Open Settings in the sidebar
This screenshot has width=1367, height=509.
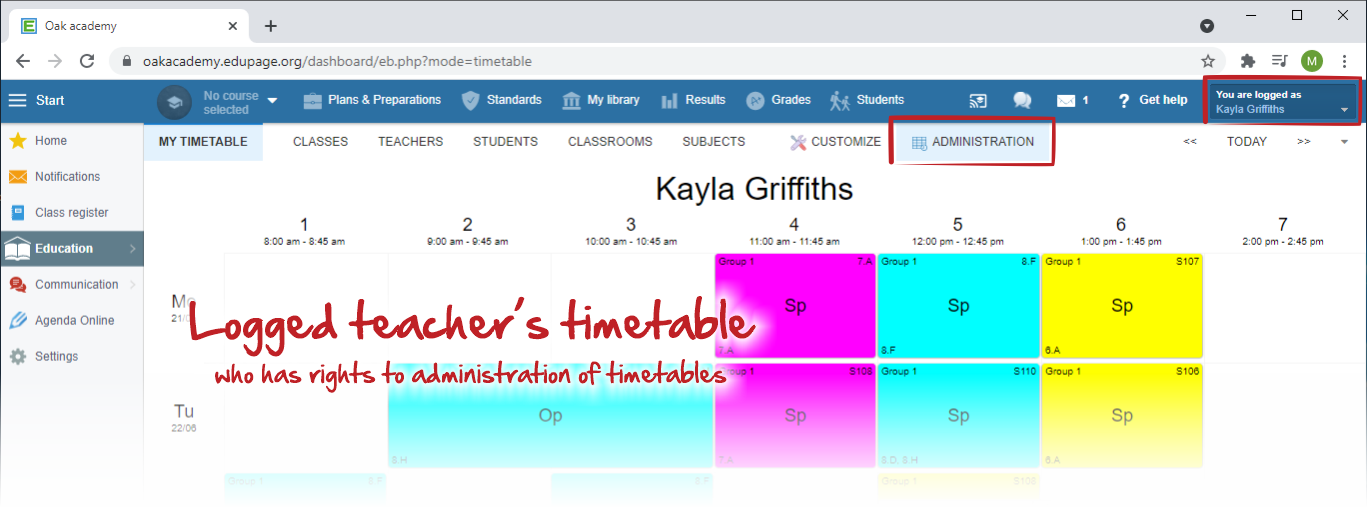coord(72,357)
